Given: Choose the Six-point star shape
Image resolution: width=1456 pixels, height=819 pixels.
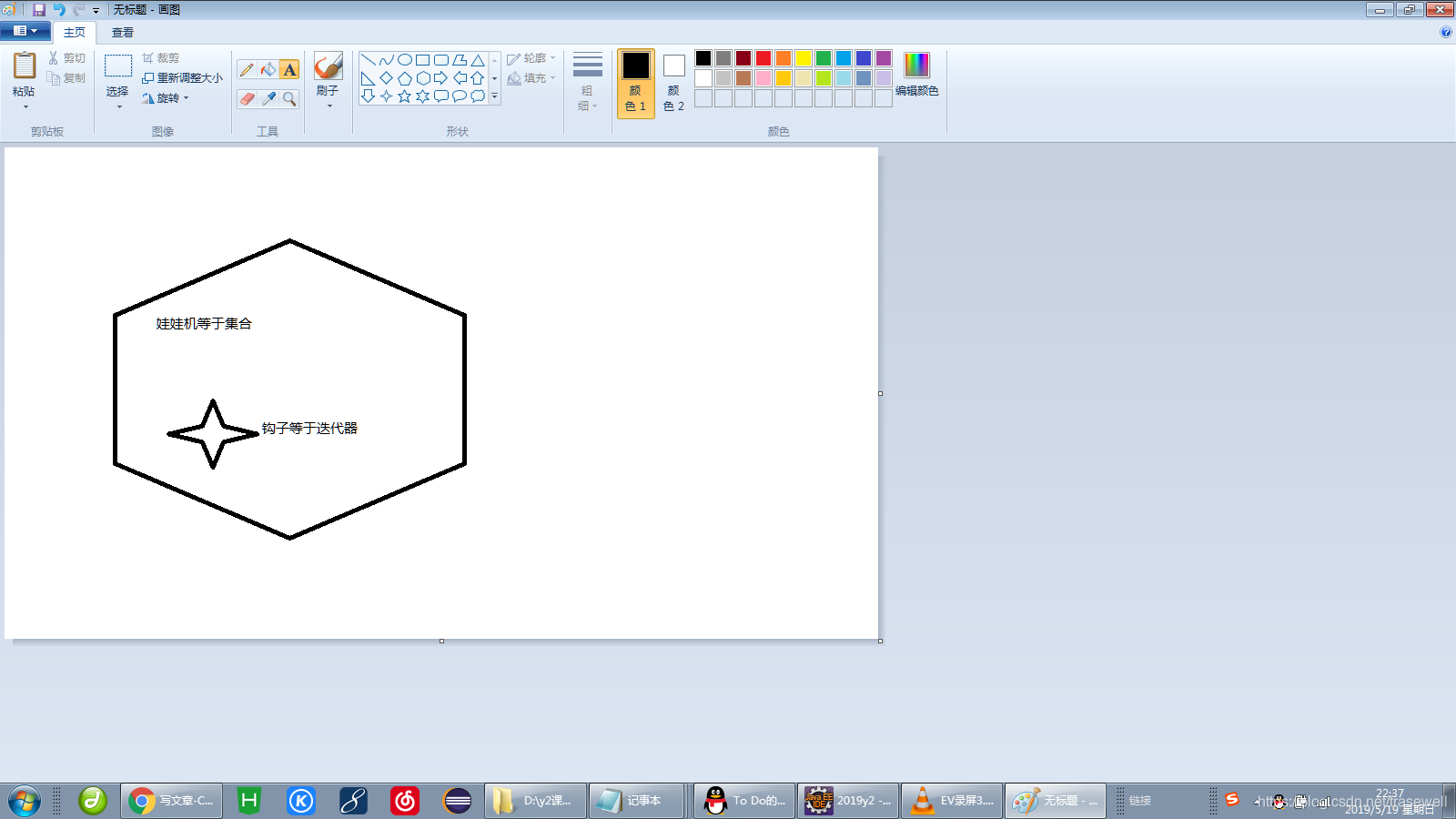Looking at the screenshot, I should pyautogui.click(x=423, y=96).
